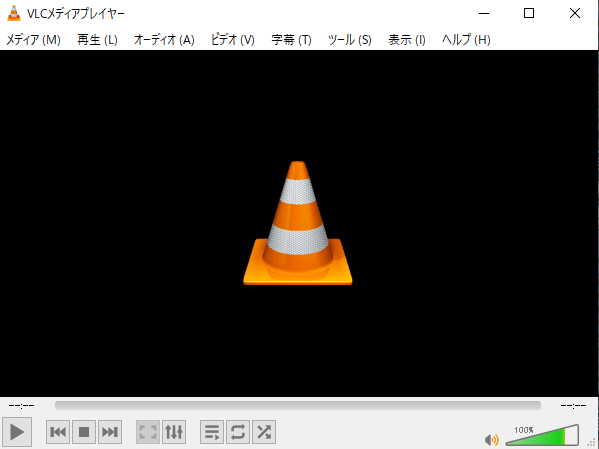Open the ビデオ (V) menu
The width and height of the screenshot is (599, 449).
233,40
